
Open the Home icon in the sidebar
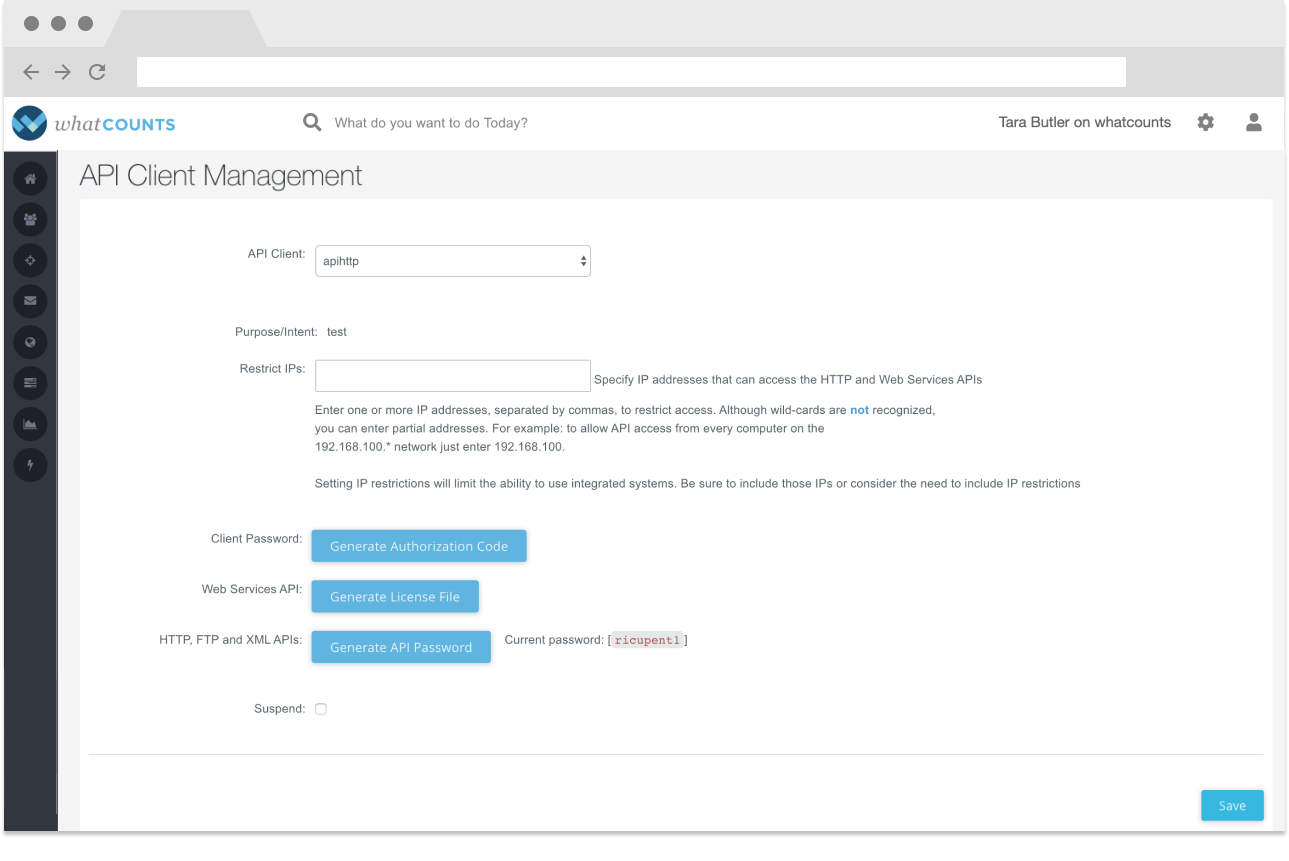(30, 179)
